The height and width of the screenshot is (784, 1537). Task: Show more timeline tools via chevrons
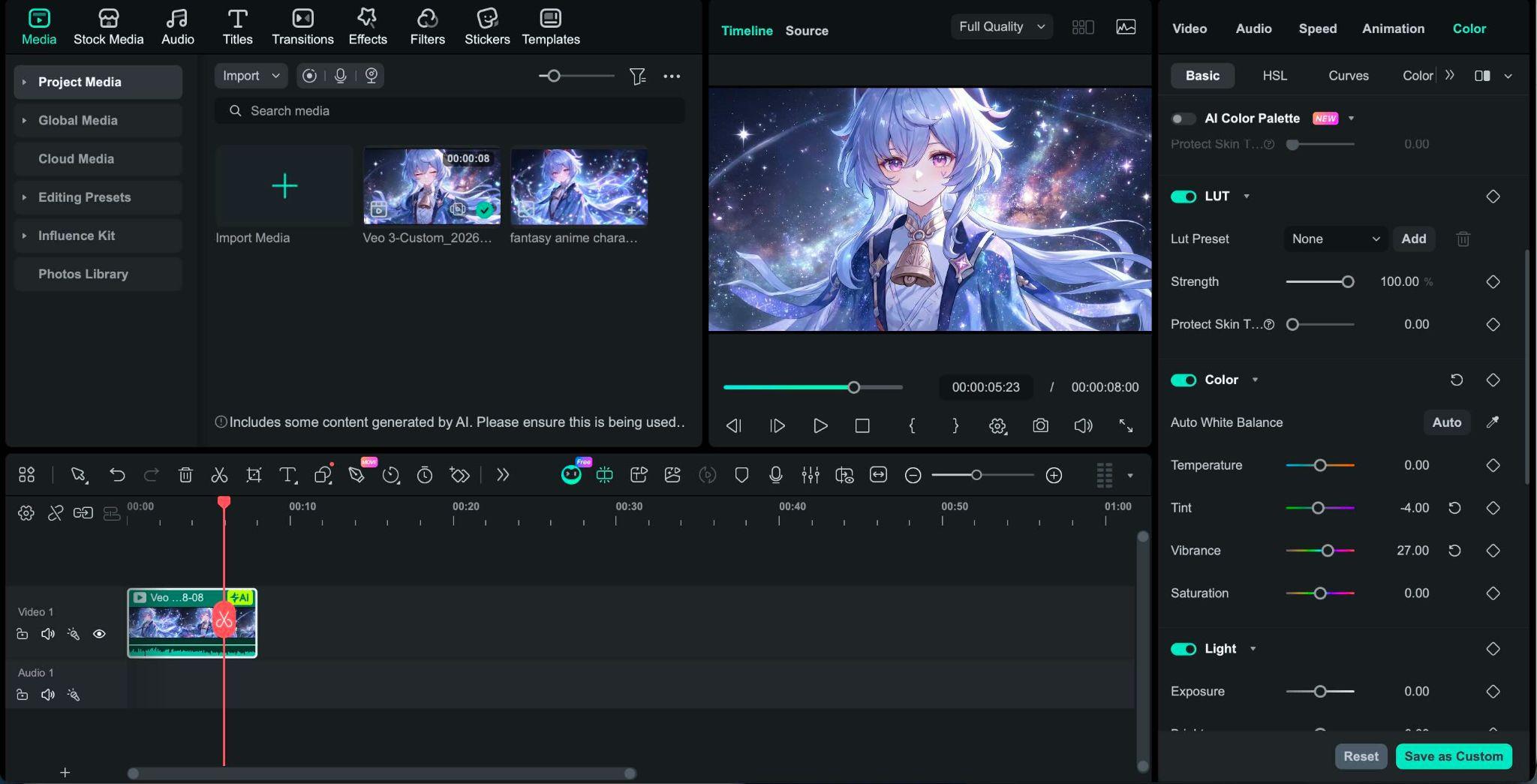[503, 475]
